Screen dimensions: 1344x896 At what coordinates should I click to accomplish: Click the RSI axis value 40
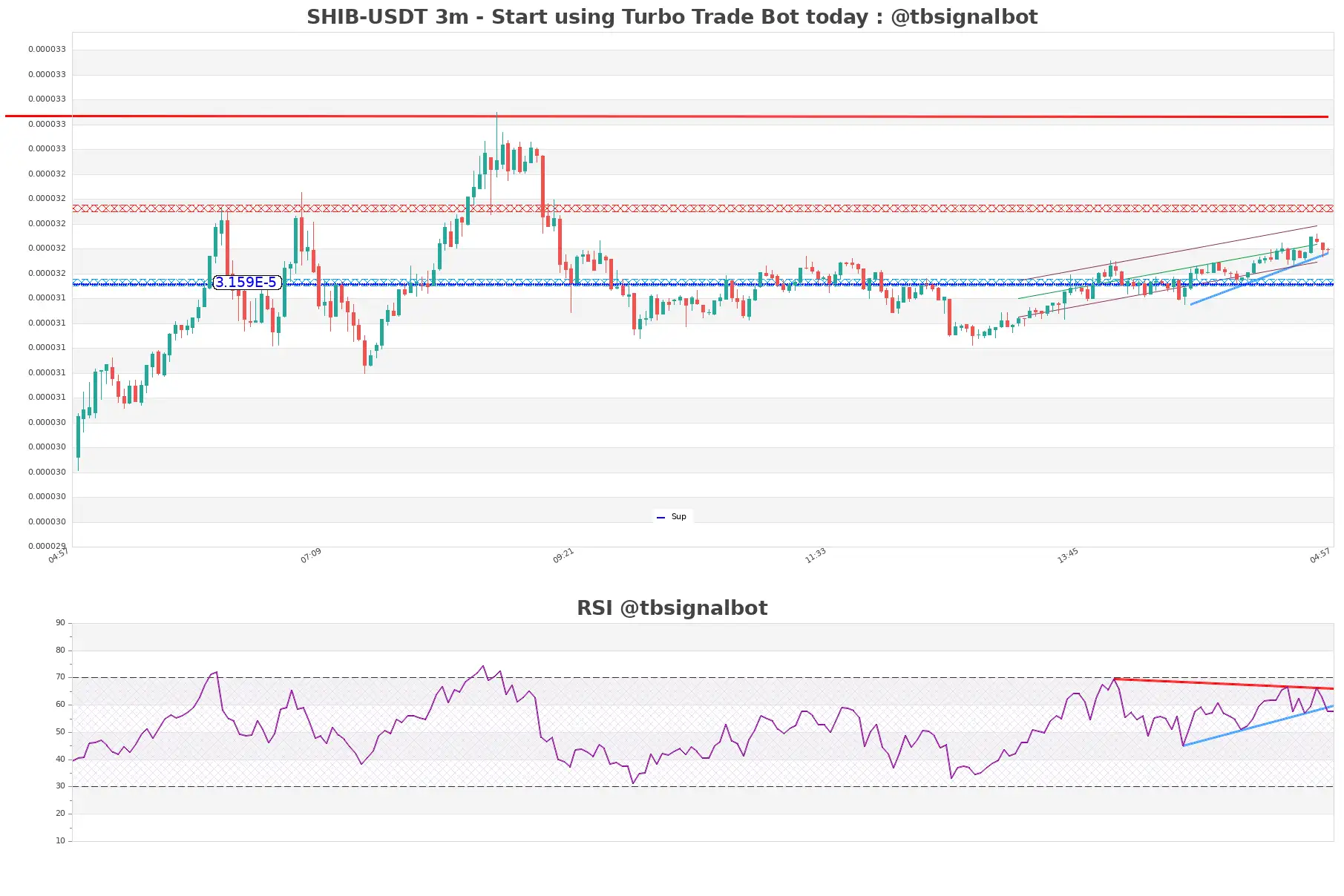coord(60,759)
